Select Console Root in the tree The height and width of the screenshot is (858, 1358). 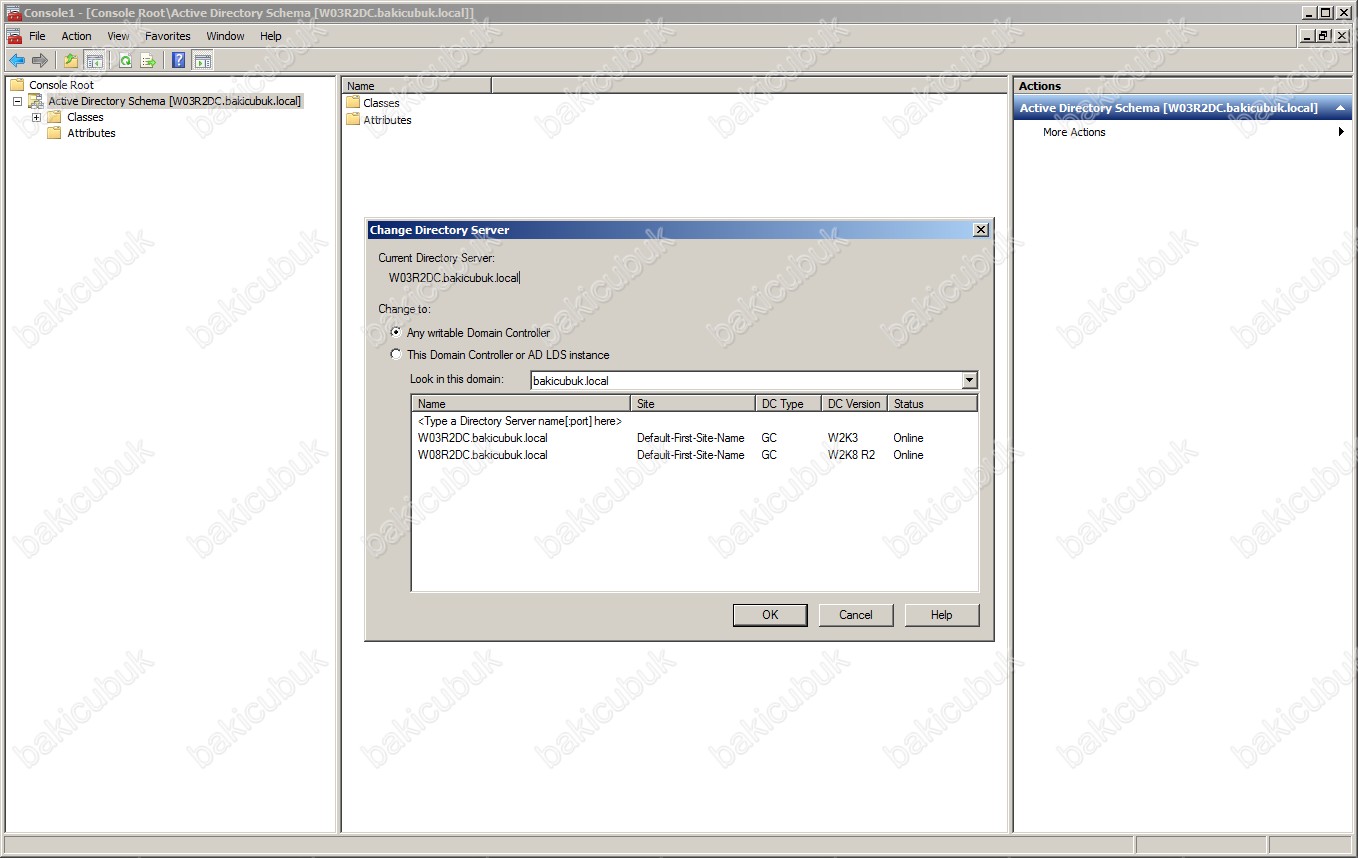[61, 85]
